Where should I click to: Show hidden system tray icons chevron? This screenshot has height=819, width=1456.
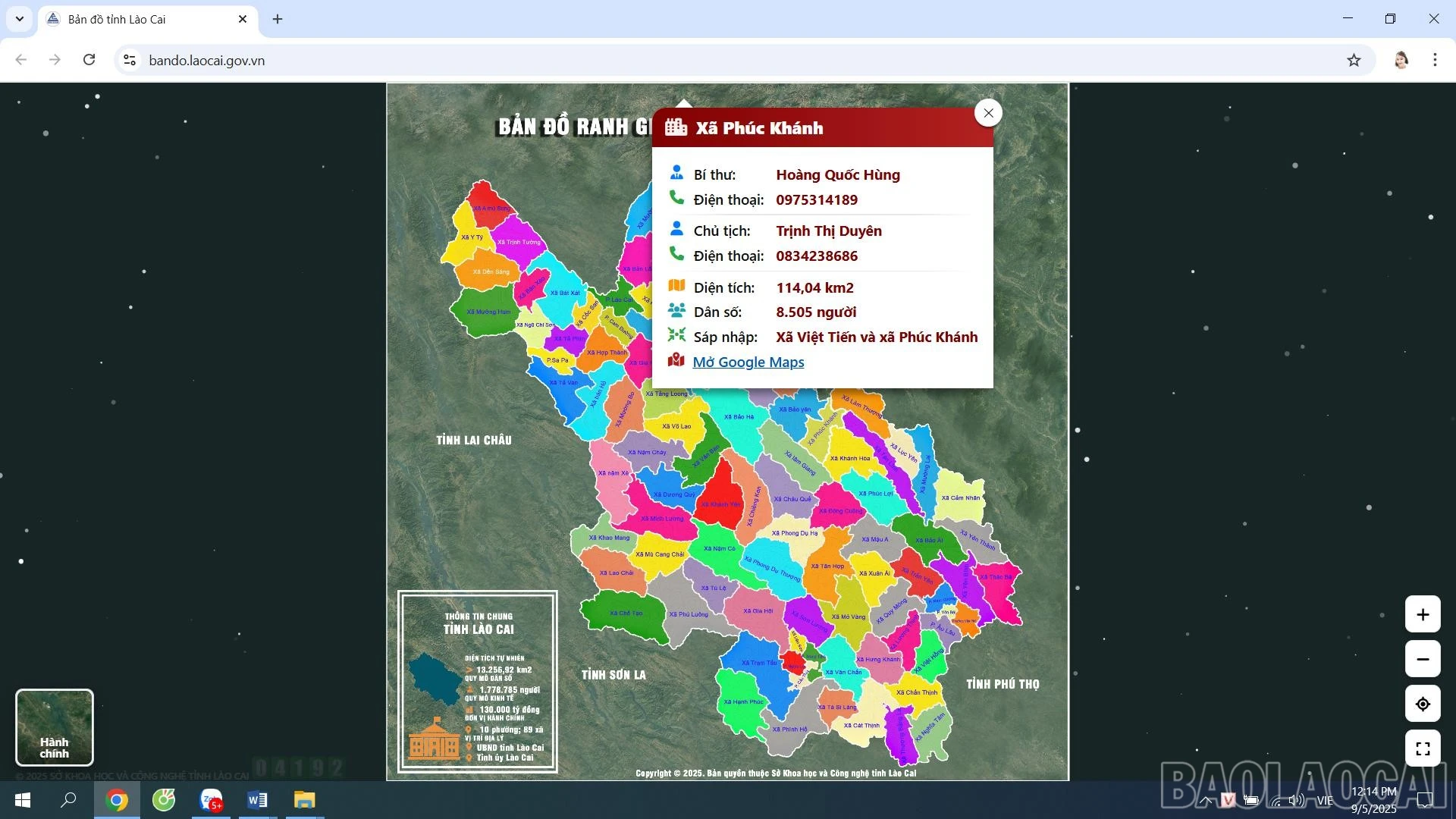click(x=1206, y=800)
